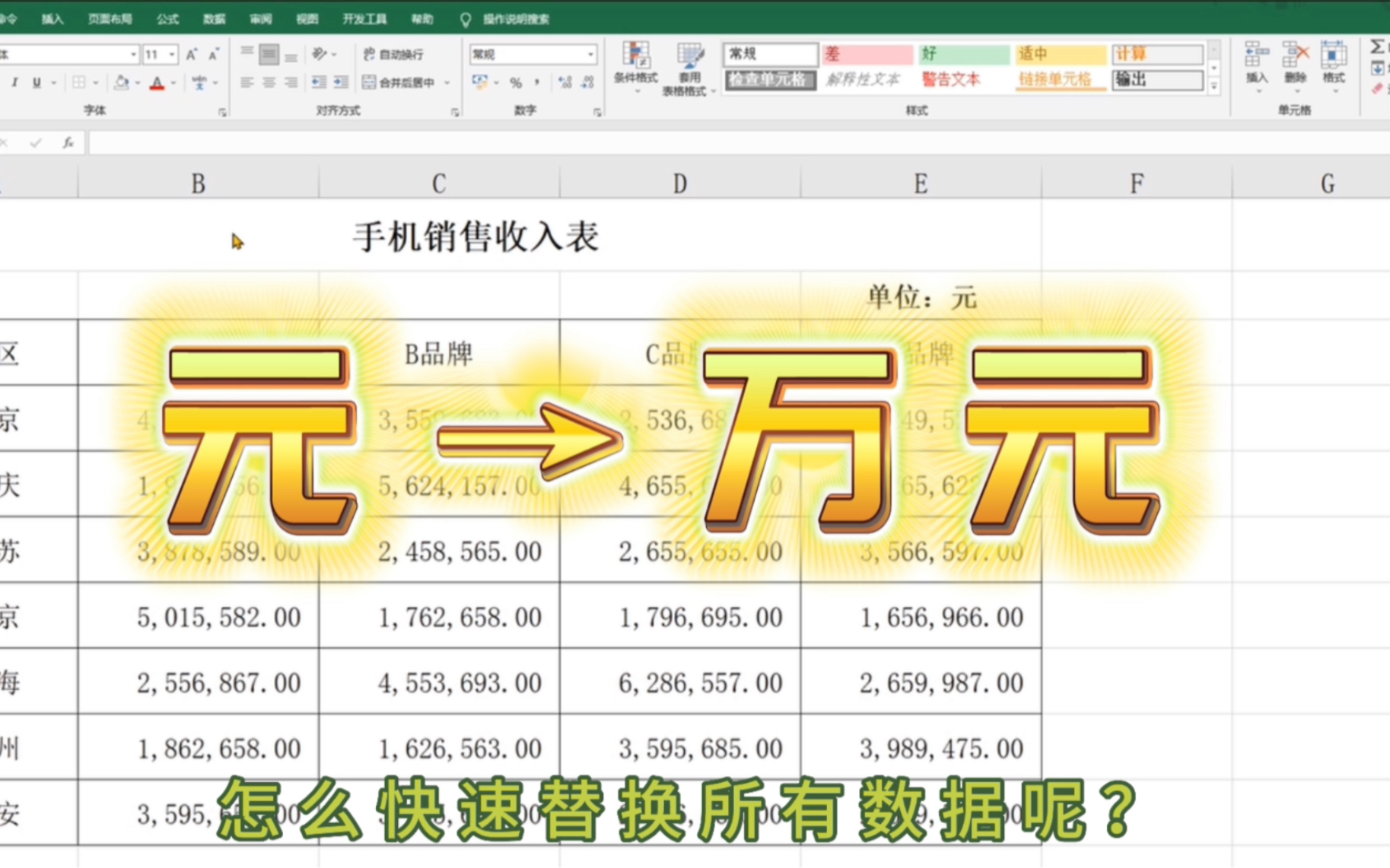1390x868 pixels.
Task: Open the 字体 font dialog launcher
Action: tap(222, 112)
